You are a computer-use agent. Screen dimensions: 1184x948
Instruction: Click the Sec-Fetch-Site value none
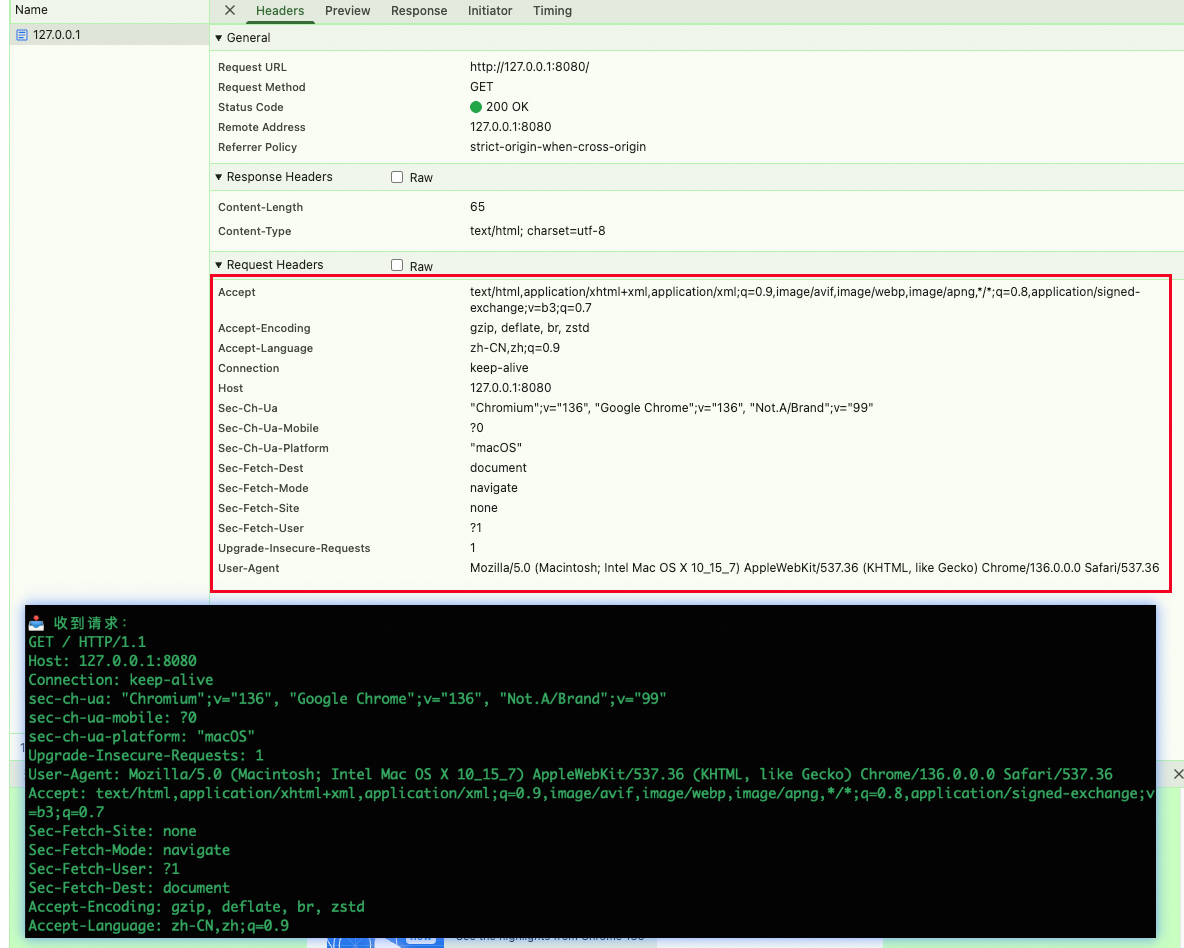pos(483,508)
